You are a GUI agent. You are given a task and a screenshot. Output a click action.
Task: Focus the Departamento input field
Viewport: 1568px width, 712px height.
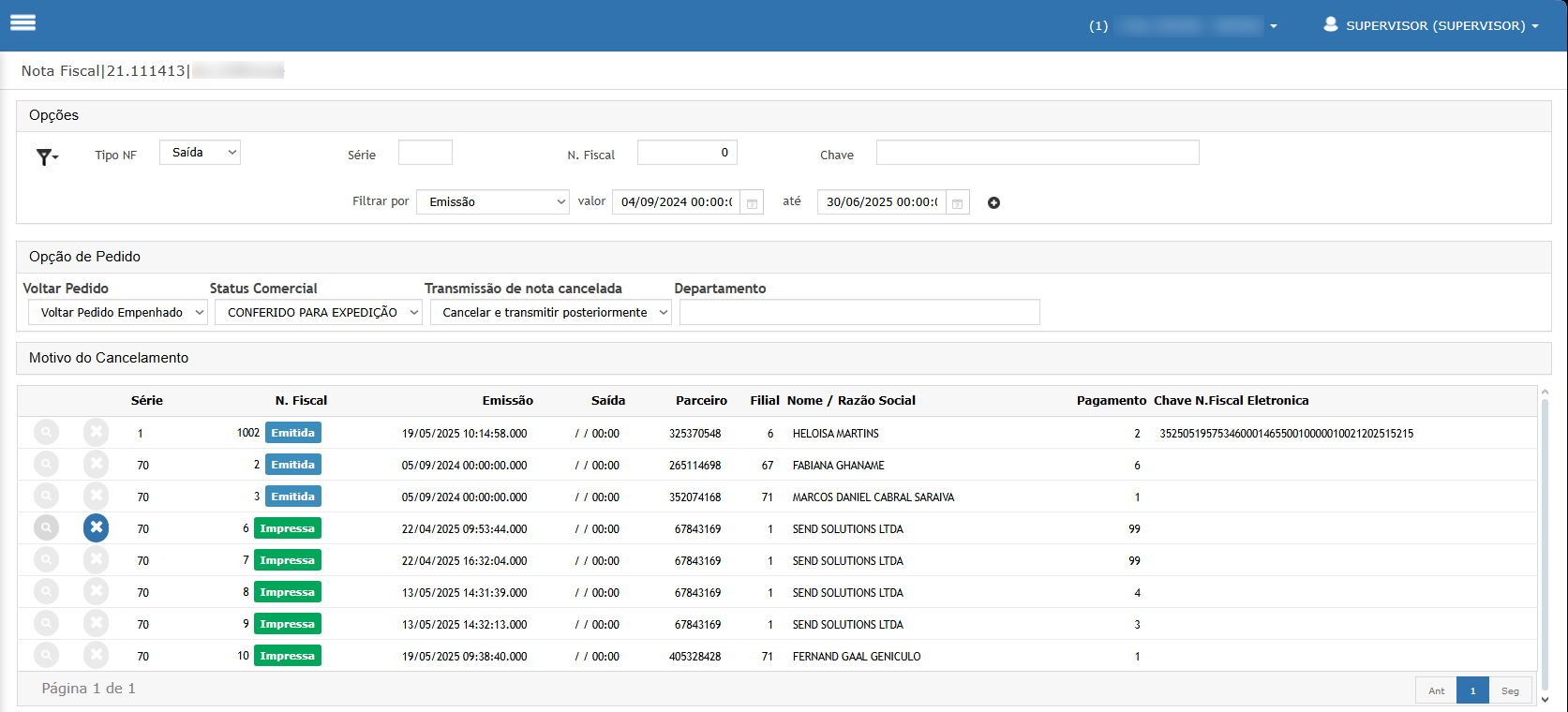pos(859,312)
